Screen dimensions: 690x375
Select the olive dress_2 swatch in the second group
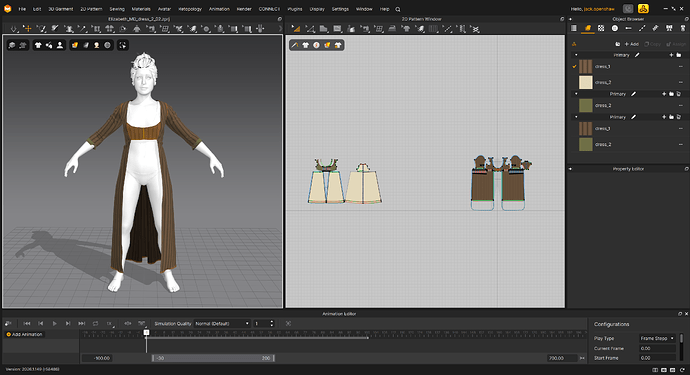coord(585,105)
